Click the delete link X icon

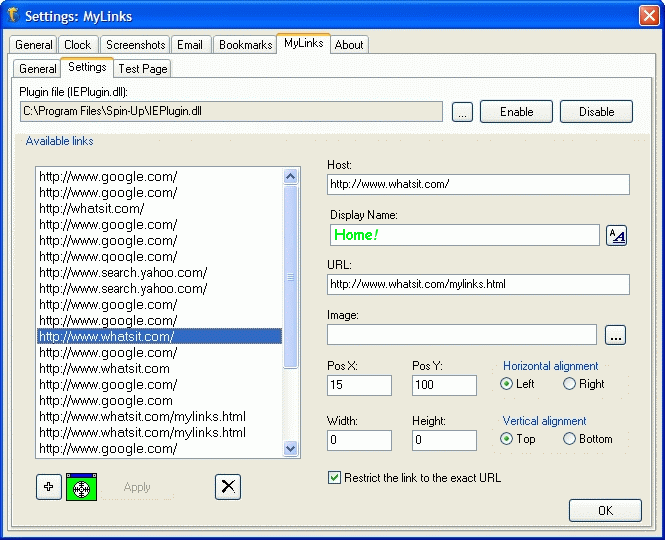coord(228,487)
